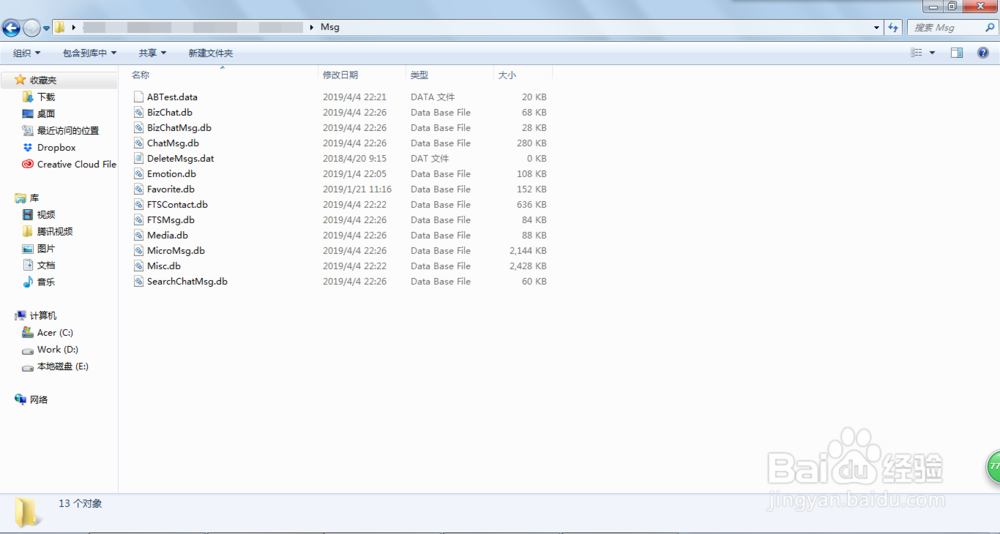
Task: Click the search magnifier icon
Action: tap(989, 27)
